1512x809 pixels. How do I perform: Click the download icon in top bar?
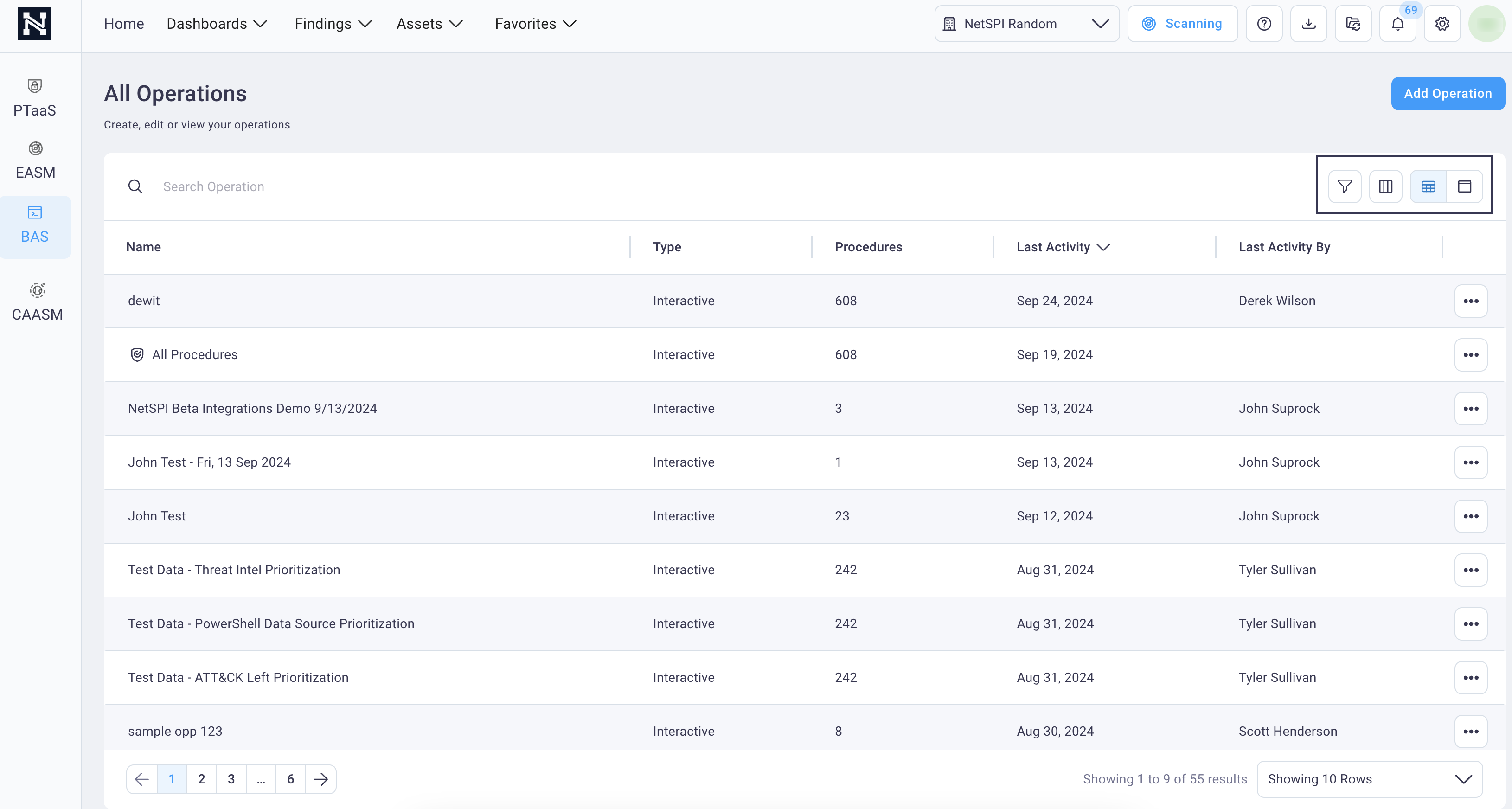coord(1309,24)
